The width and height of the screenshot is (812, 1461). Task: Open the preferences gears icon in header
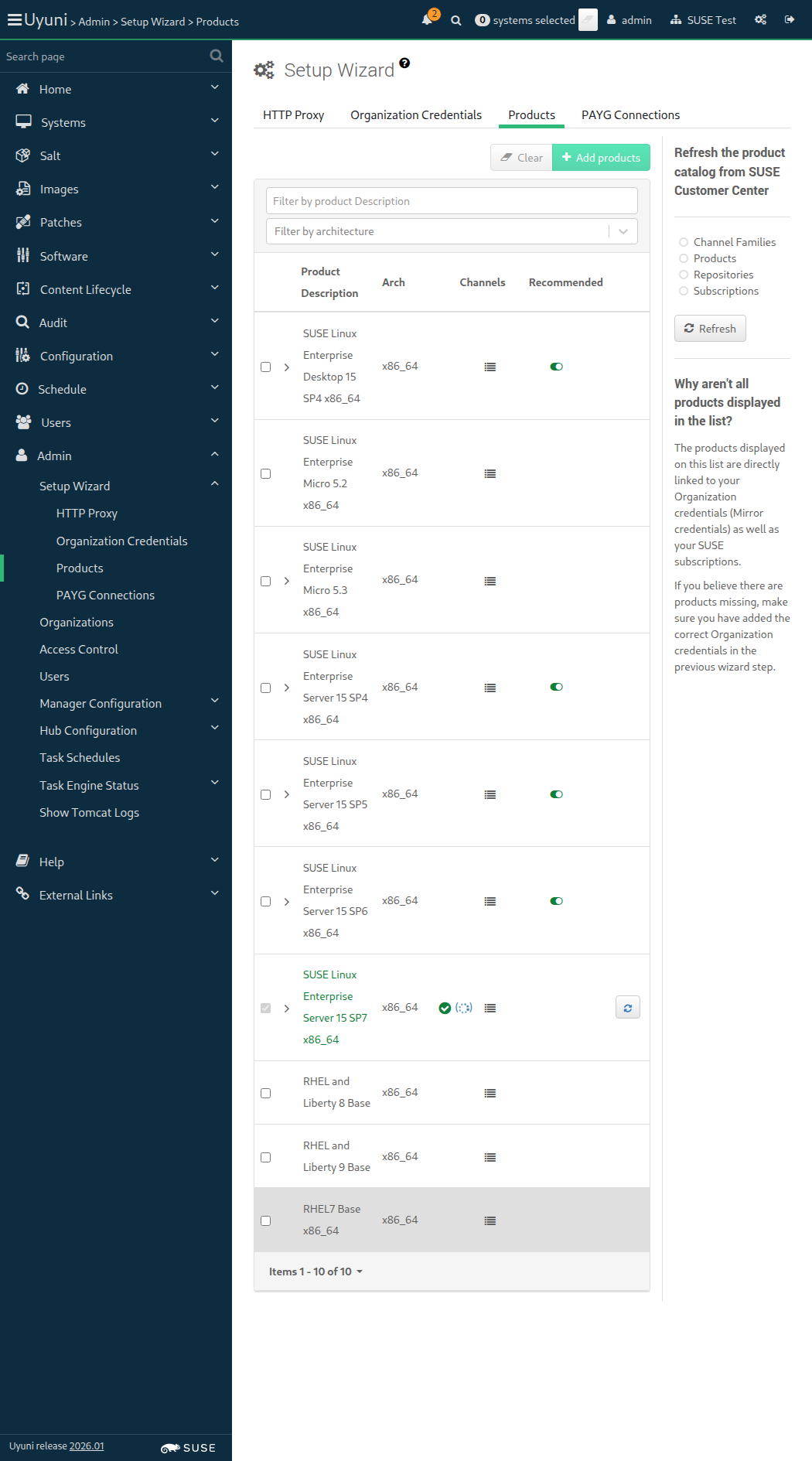[x=761, y=20]
